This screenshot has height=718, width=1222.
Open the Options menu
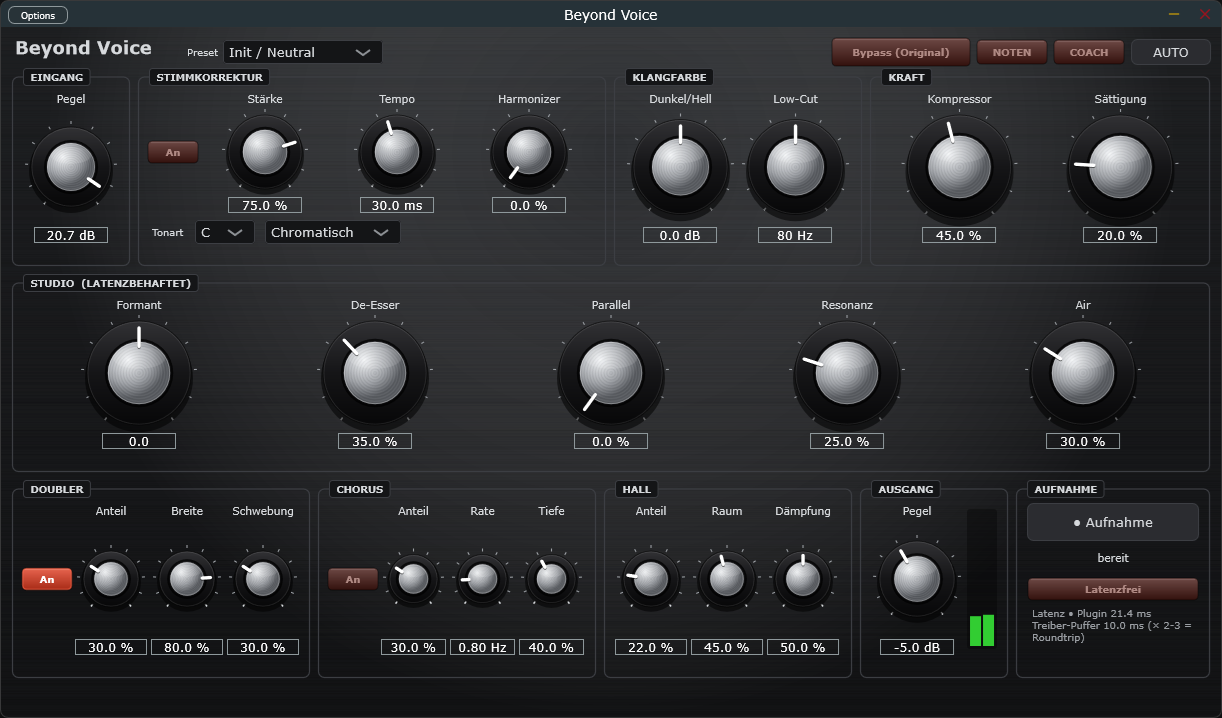[38, 15]
